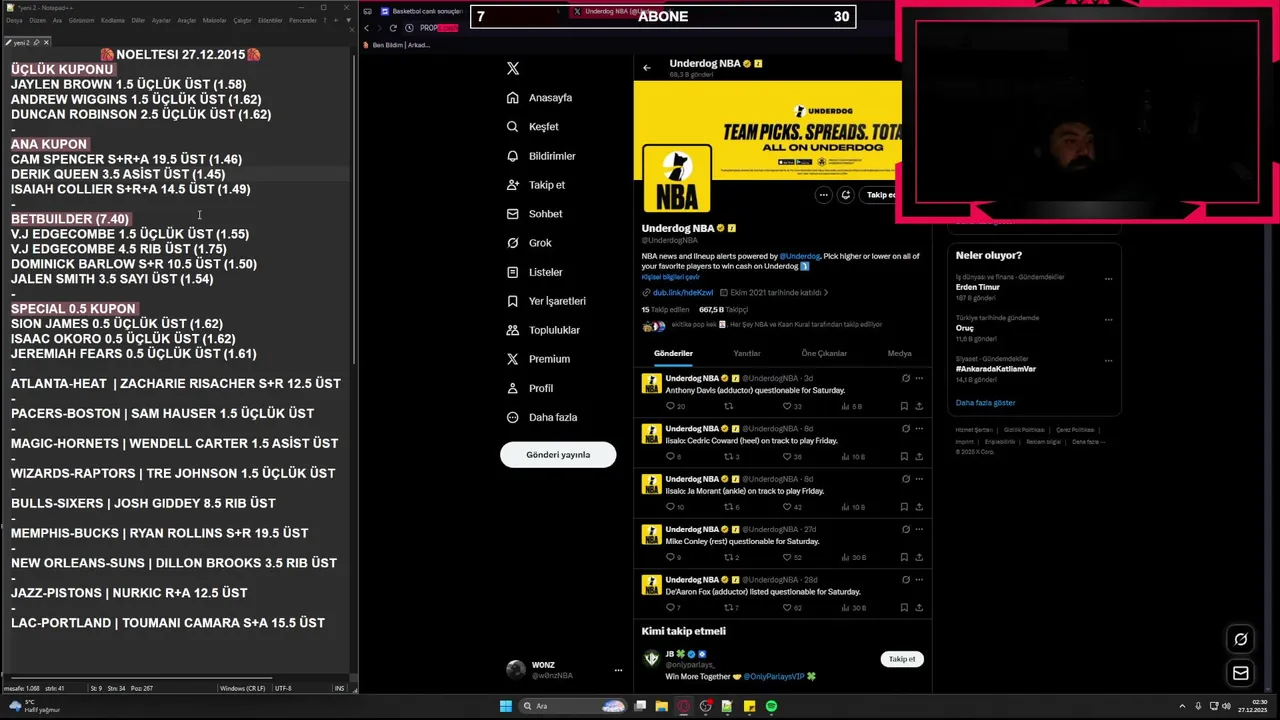Open more menu on Anthony Davis post

[919, 378]
